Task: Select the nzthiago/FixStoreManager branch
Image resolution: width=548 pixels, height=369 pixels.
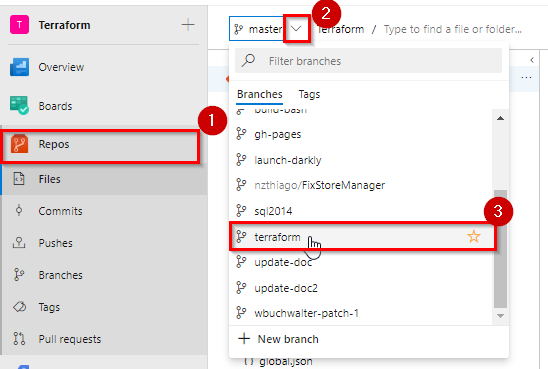Action: (x=362, y=185)
